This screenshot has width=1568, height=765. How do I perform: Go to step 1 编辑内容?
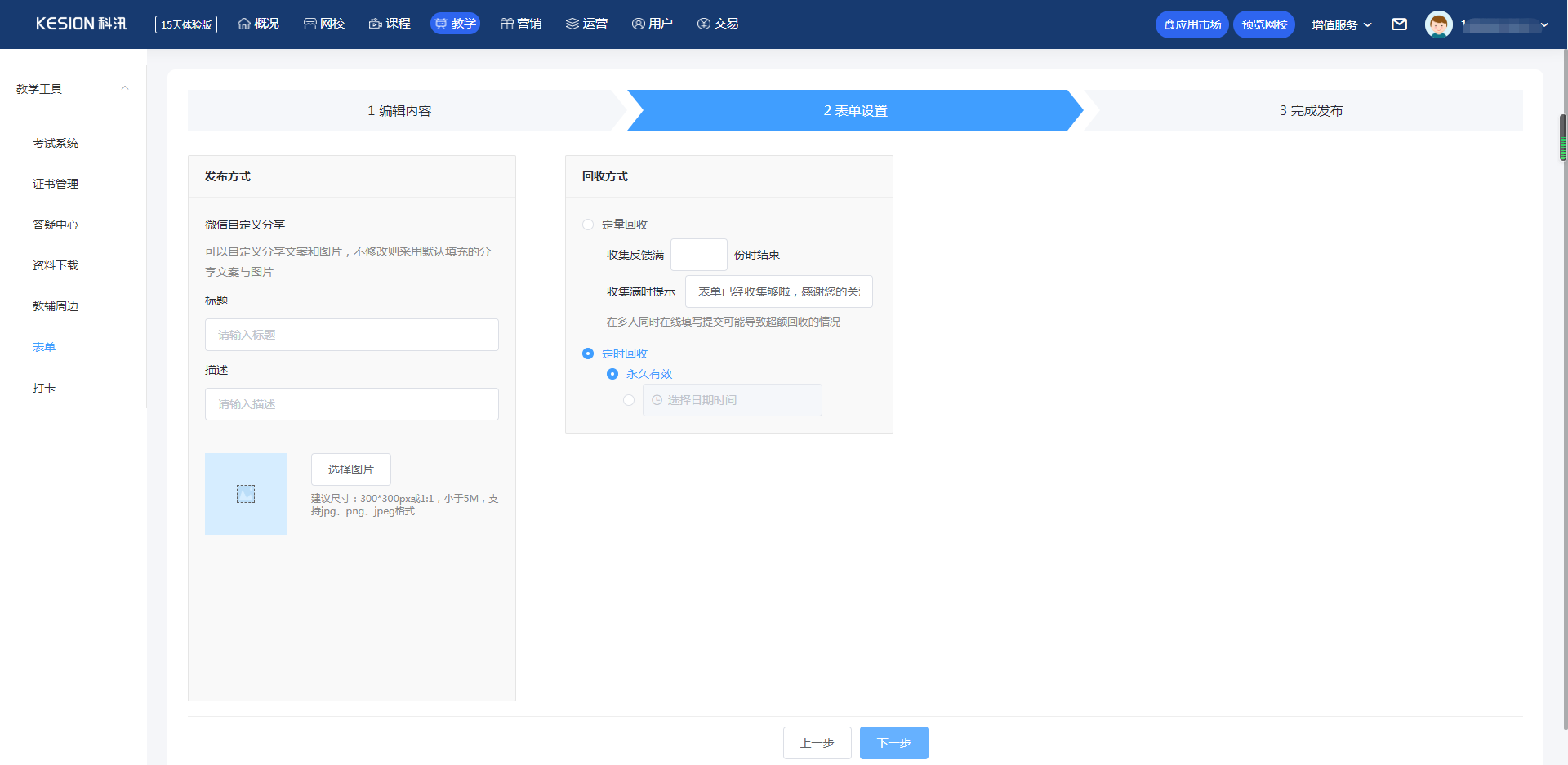(x=399, y=110)
